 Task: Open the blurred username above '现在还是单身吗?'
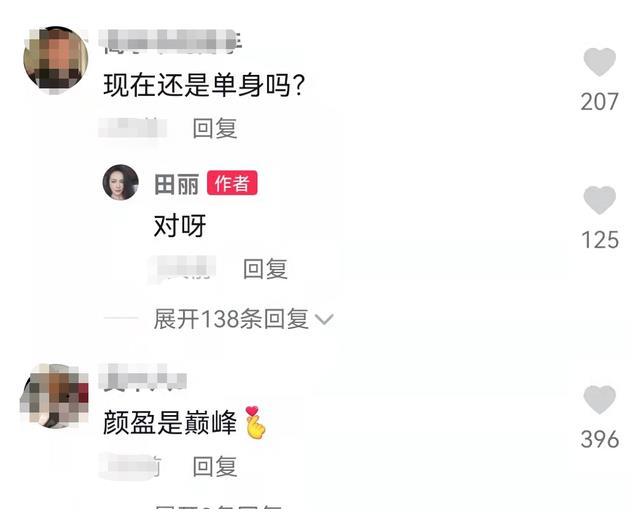(170, 42)
